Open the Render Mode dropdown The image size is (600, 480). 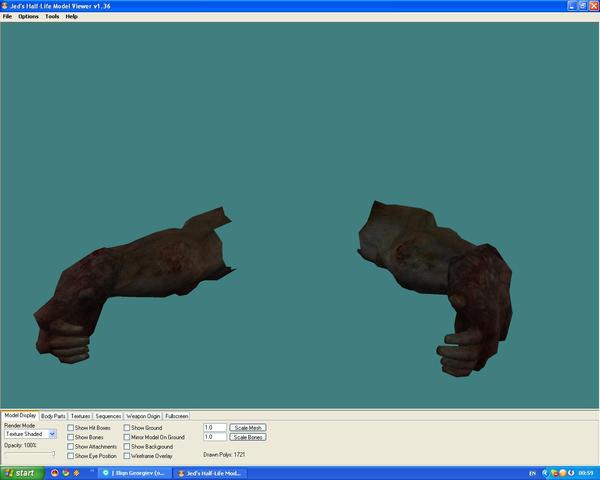coord(30,434)
